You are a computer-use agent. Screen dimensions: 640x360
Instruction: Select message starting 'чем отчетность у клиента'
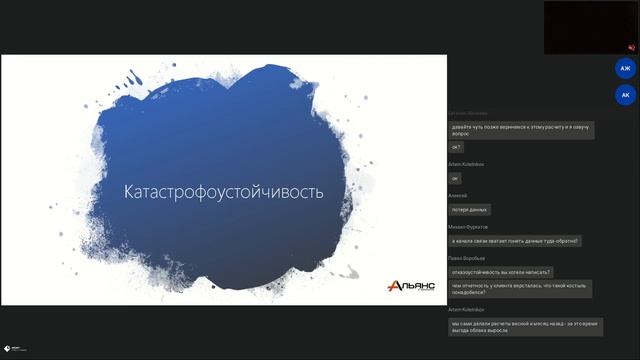tap(520, 289)
